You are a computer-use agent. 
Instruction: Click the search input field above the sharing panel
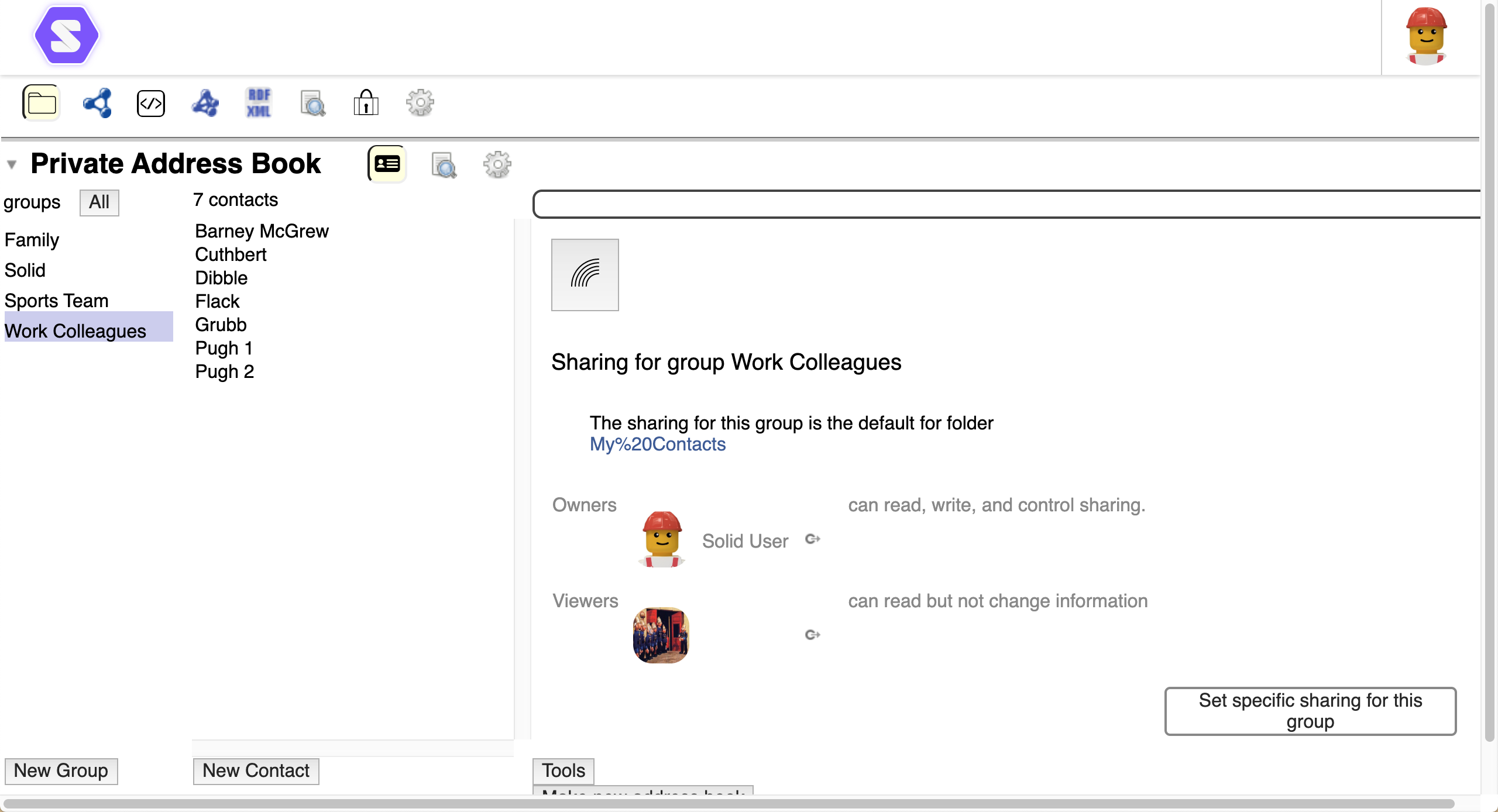coord(1005,204)
